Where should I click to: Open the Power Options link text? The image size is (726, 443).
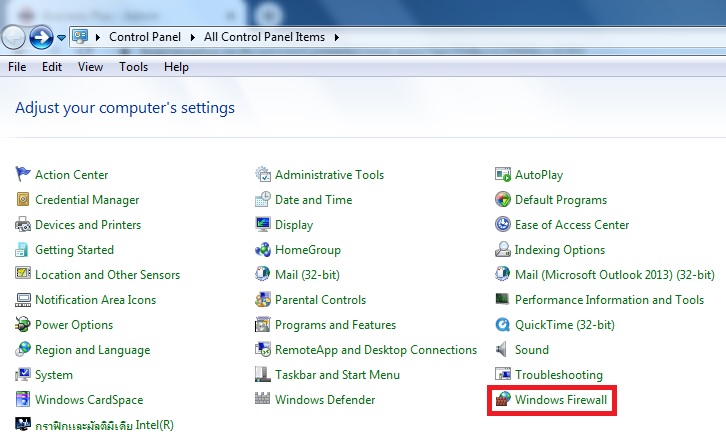(x=74, y=325)
